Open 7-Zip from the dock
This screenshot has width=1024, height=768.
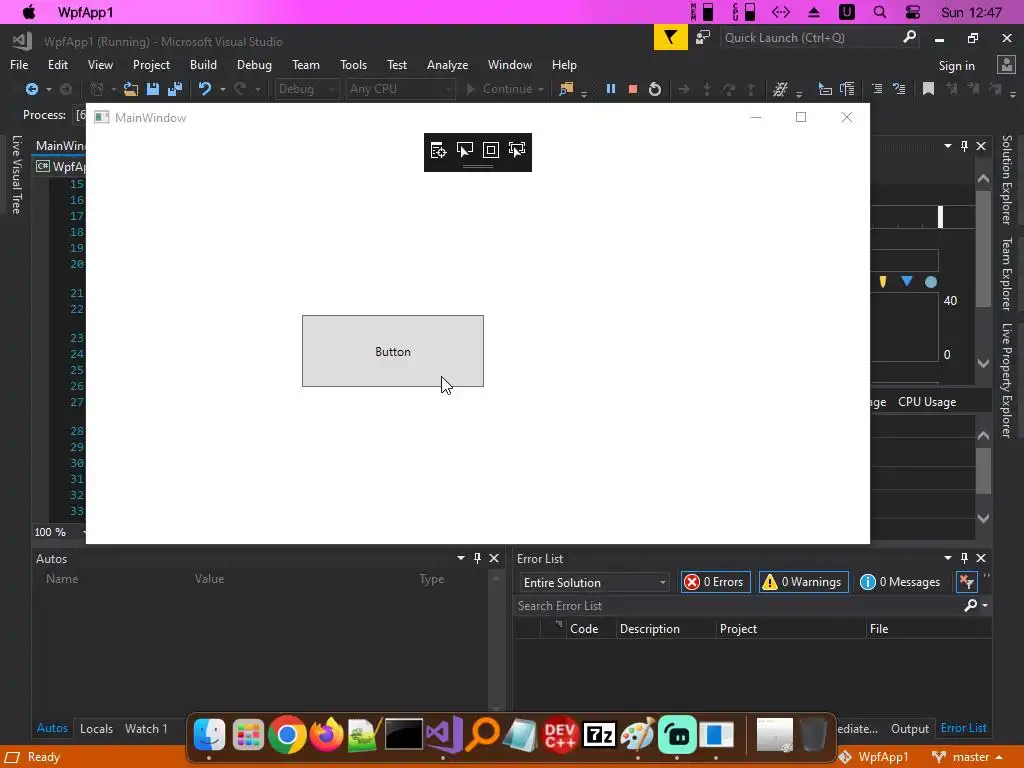pyautogui.click(x=599, y=735)
